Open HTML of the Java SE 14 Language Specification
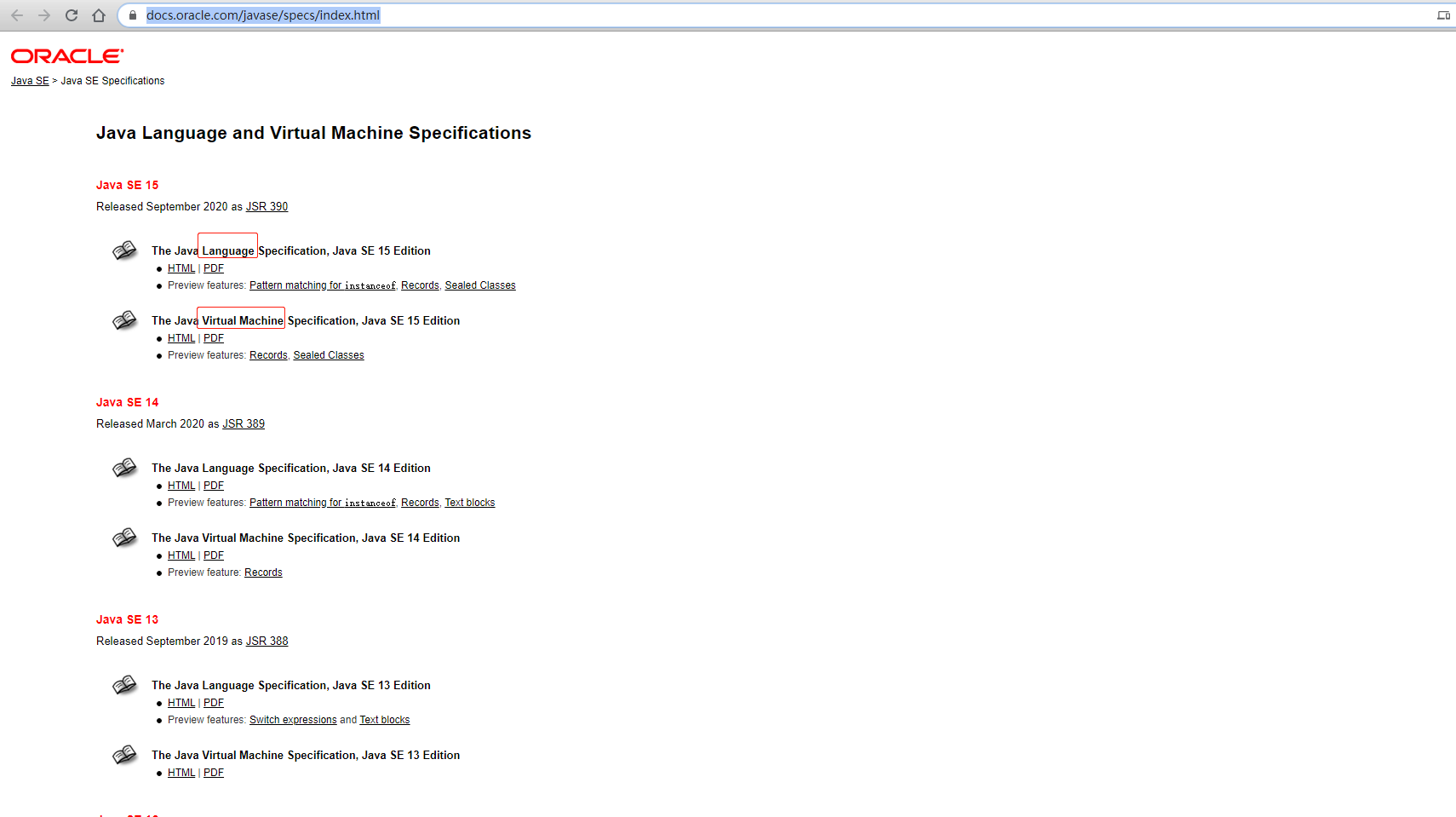Screen dimensions: 1456x817 (181, 486)
